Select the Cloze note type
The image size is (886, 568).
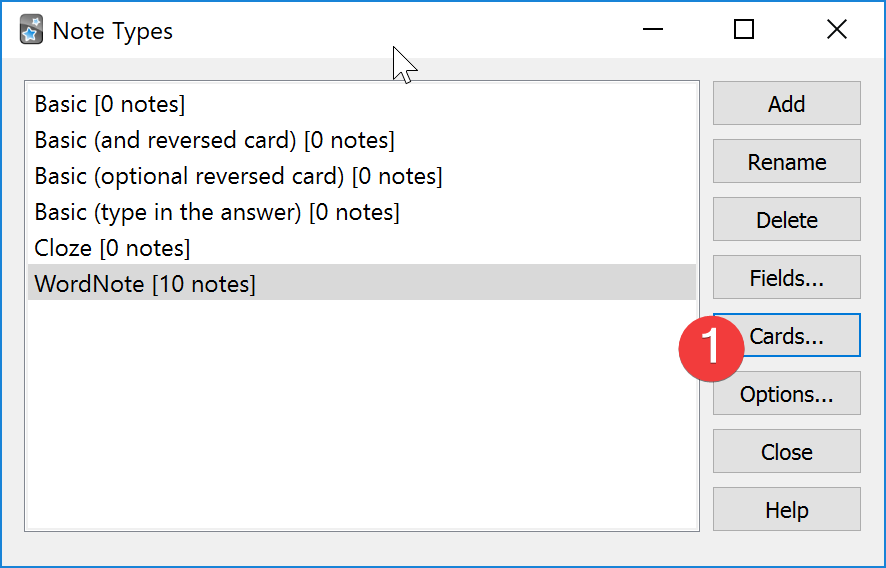pos(112,248)
